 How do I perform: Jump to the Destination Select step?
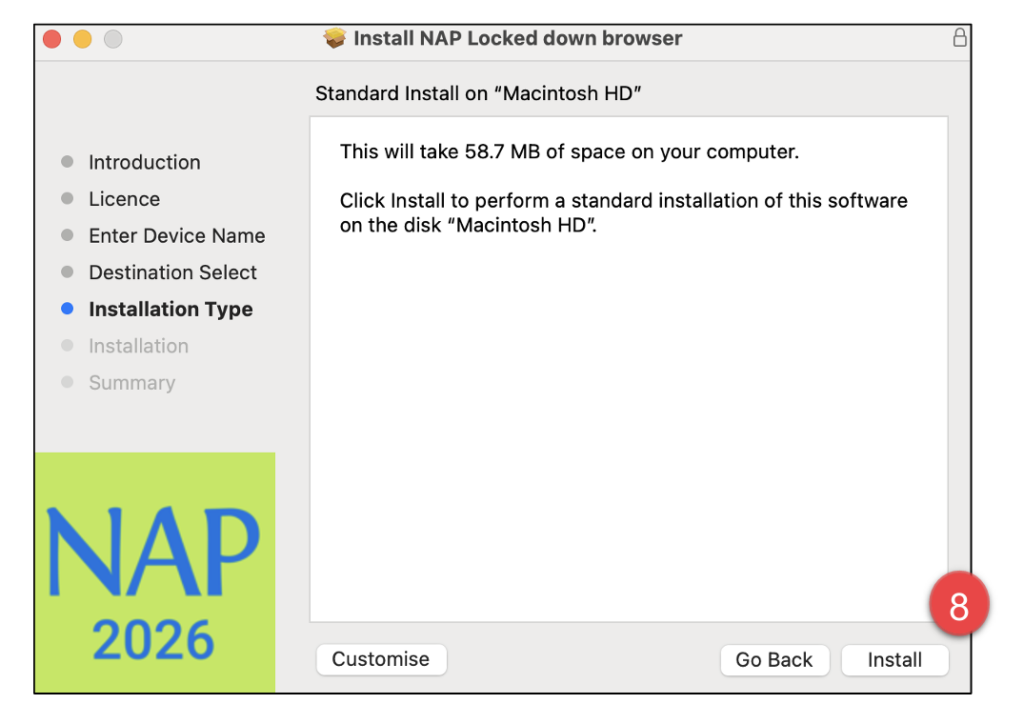173,272
